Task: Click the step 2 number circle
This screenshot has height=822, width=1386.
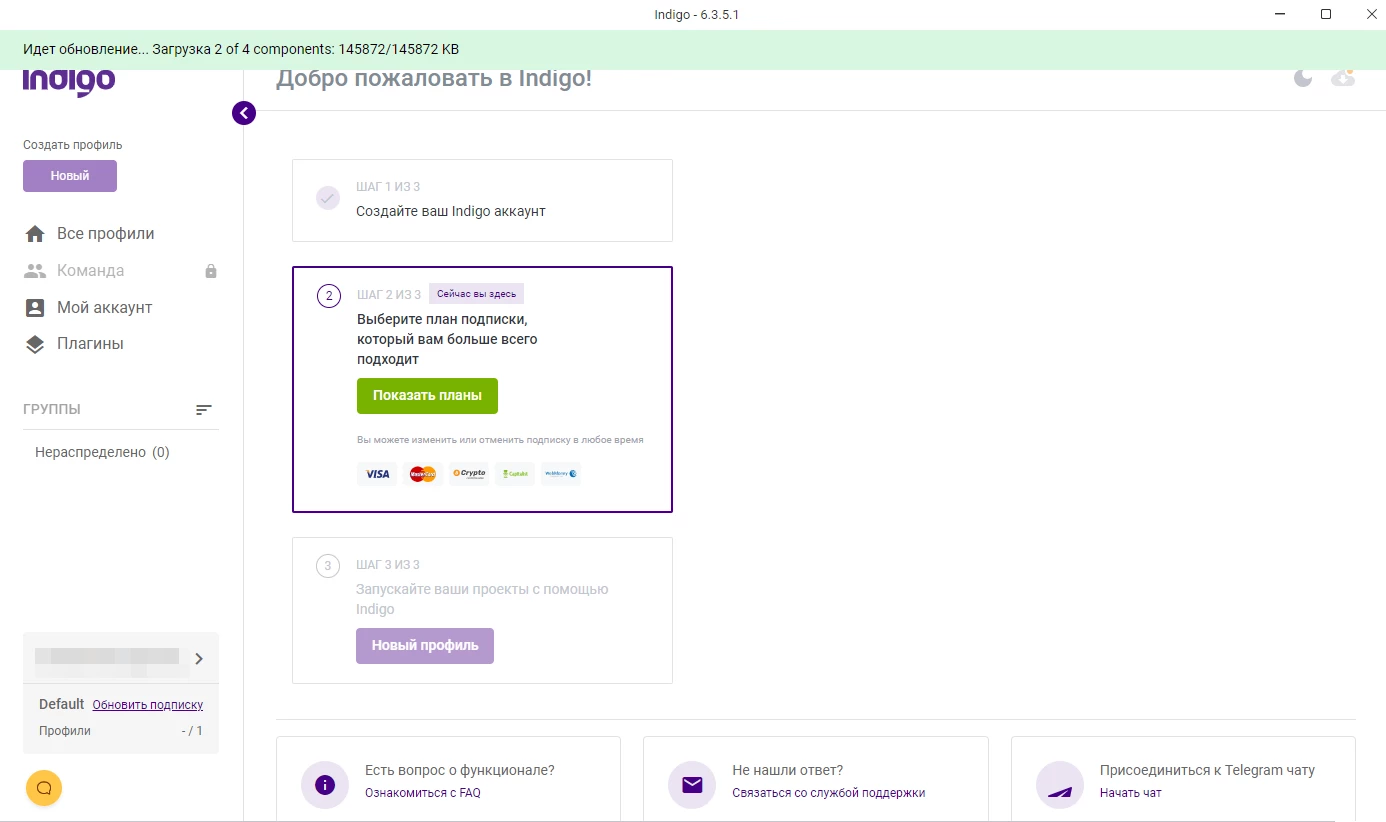Action: click(329, 296)
